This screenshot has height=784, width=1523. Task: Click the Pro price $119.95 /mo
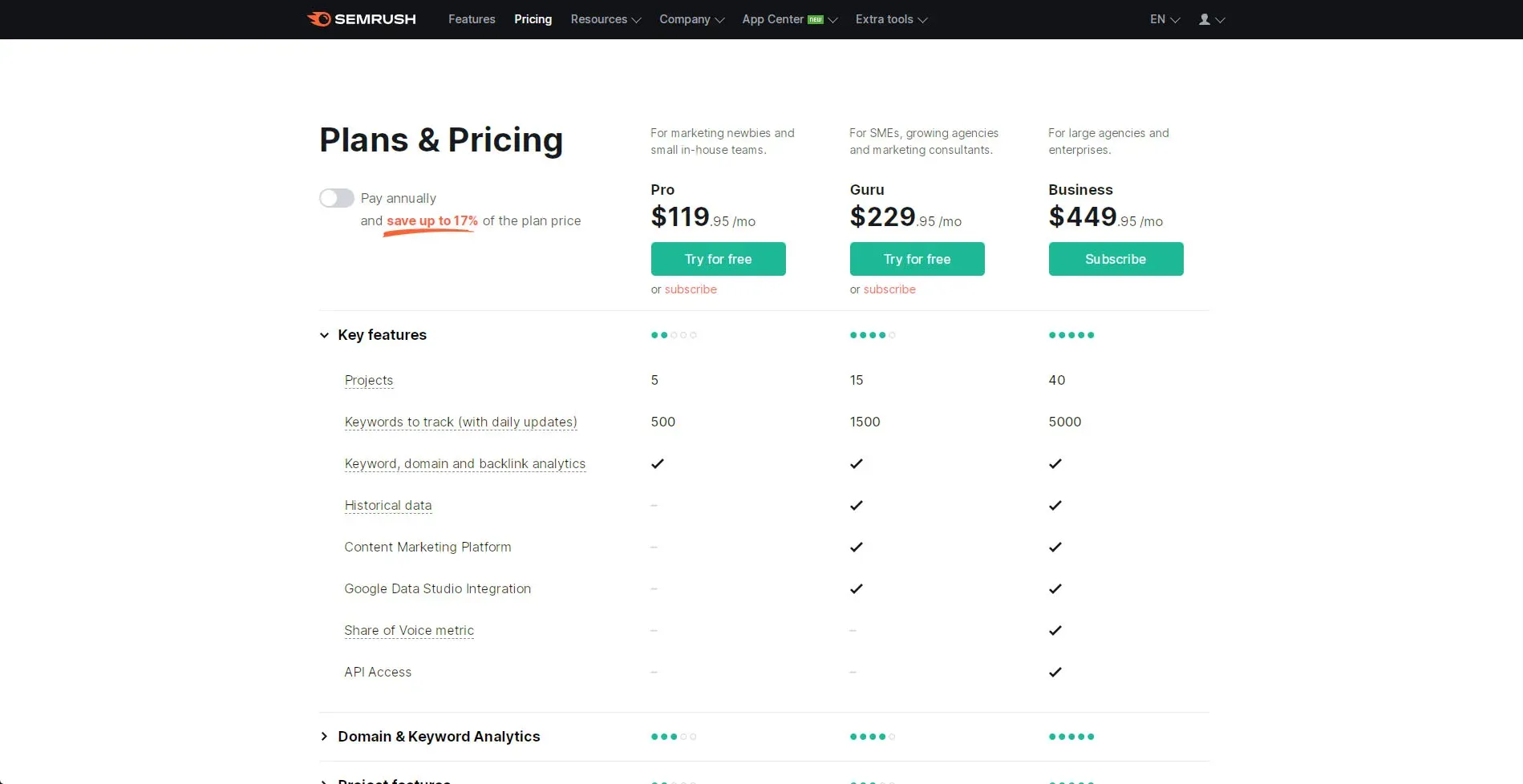coord(703,216)
